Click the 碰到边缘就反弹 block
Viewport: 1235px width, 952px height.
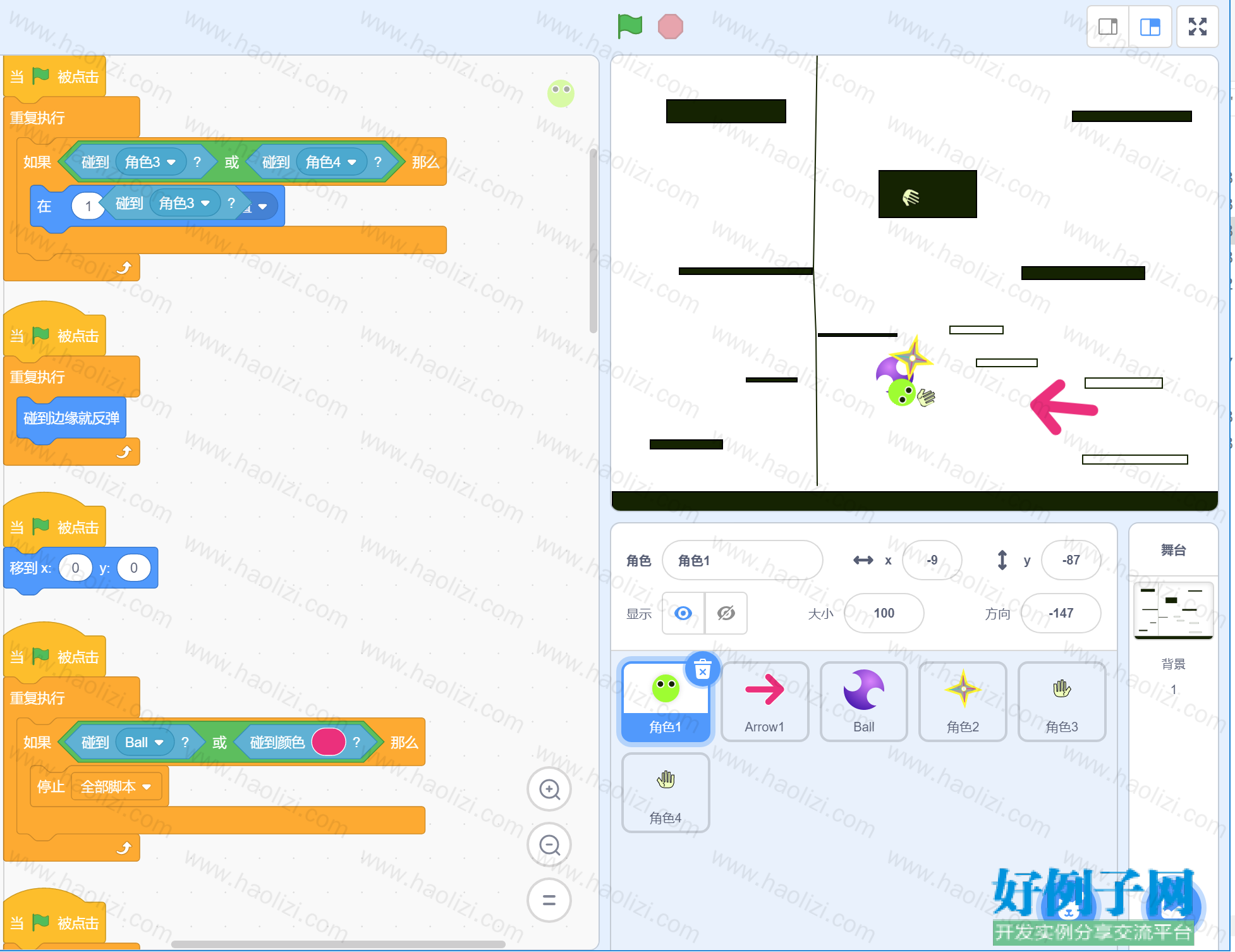click(71, 418)
